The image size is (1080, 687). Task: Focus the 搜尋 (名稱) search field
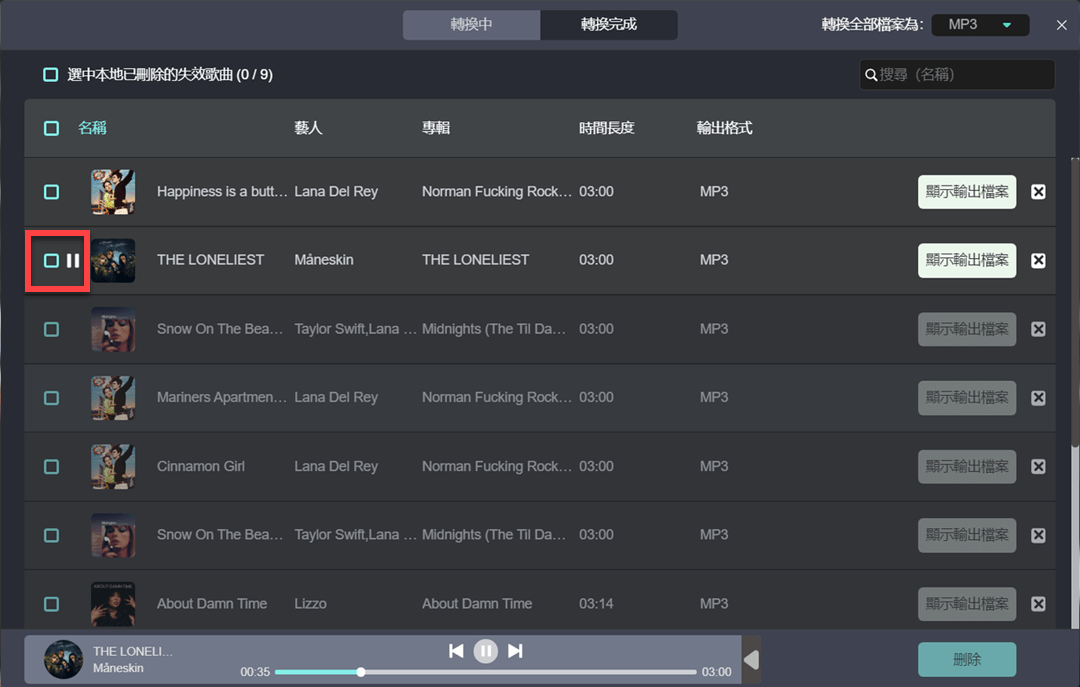click(957, 74)
